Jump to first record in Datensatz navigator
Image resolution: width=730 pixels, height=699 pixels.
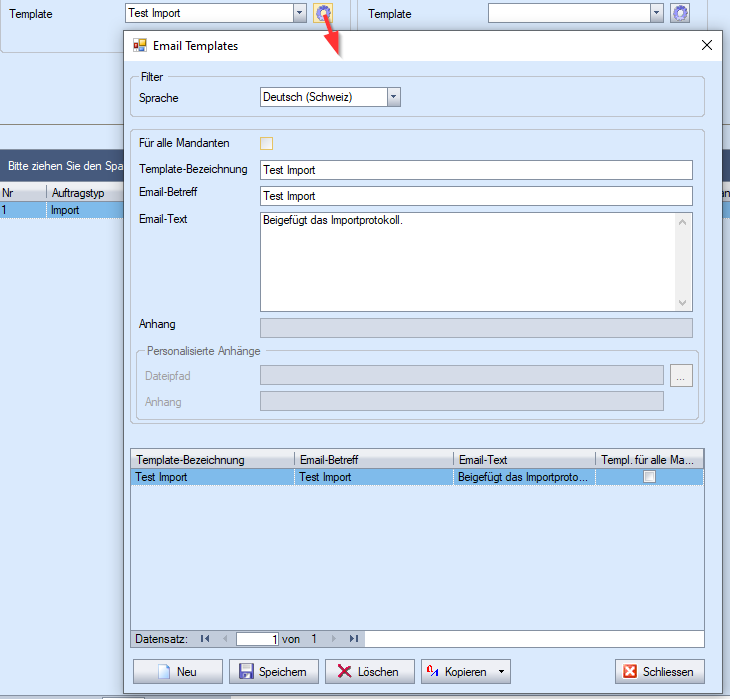point(205,638)
